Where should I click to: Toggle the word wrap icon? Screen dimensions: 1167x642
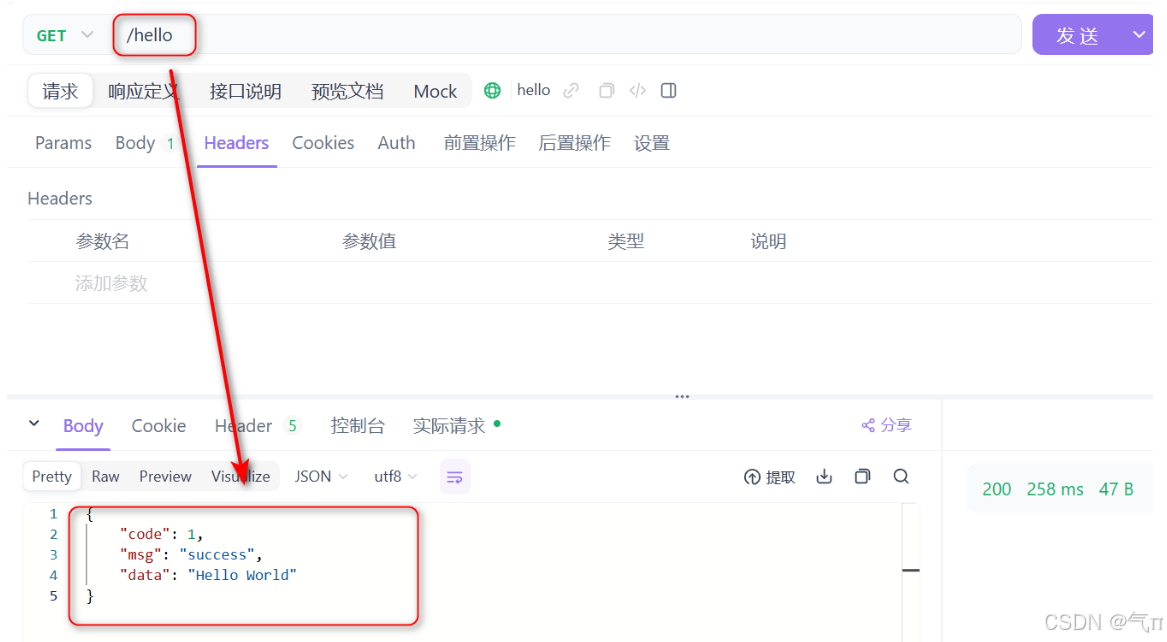click(455, 477)
